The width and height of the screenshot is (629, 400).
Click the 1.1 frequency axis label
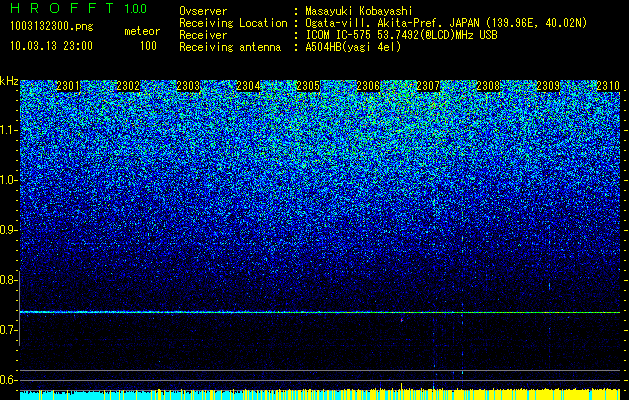[9, 130]
